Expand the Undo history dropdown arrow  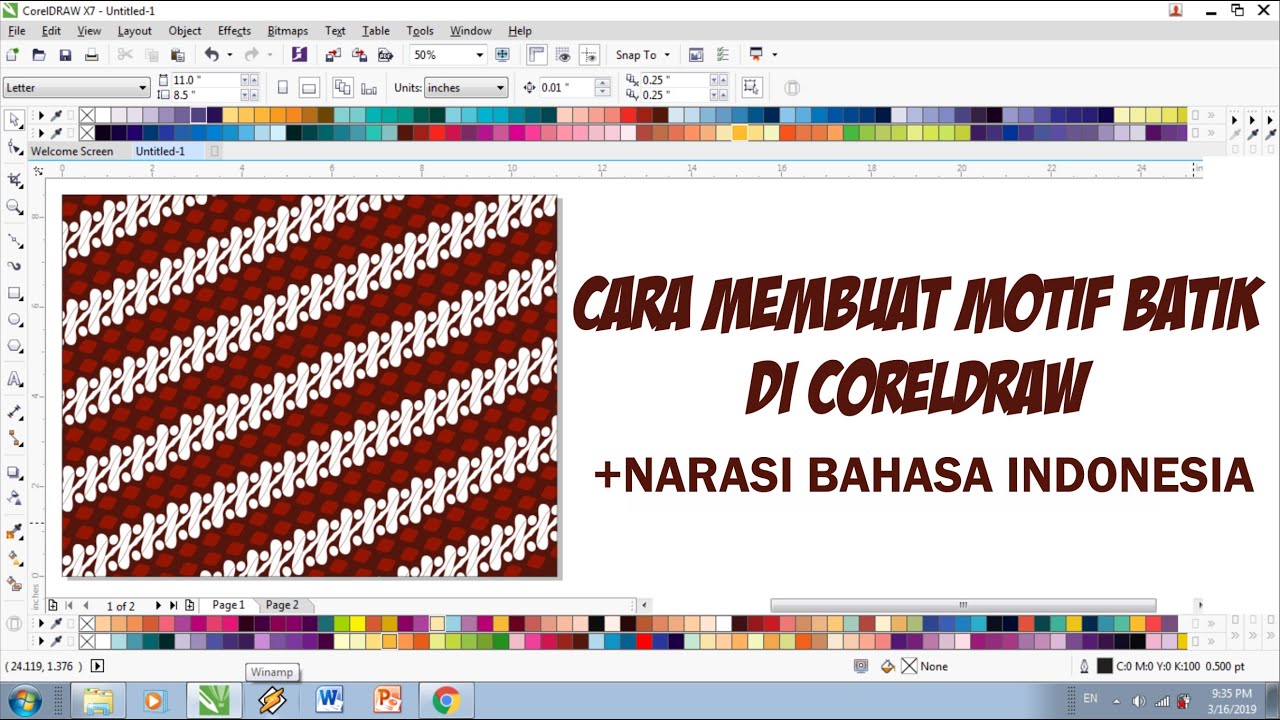229,55
